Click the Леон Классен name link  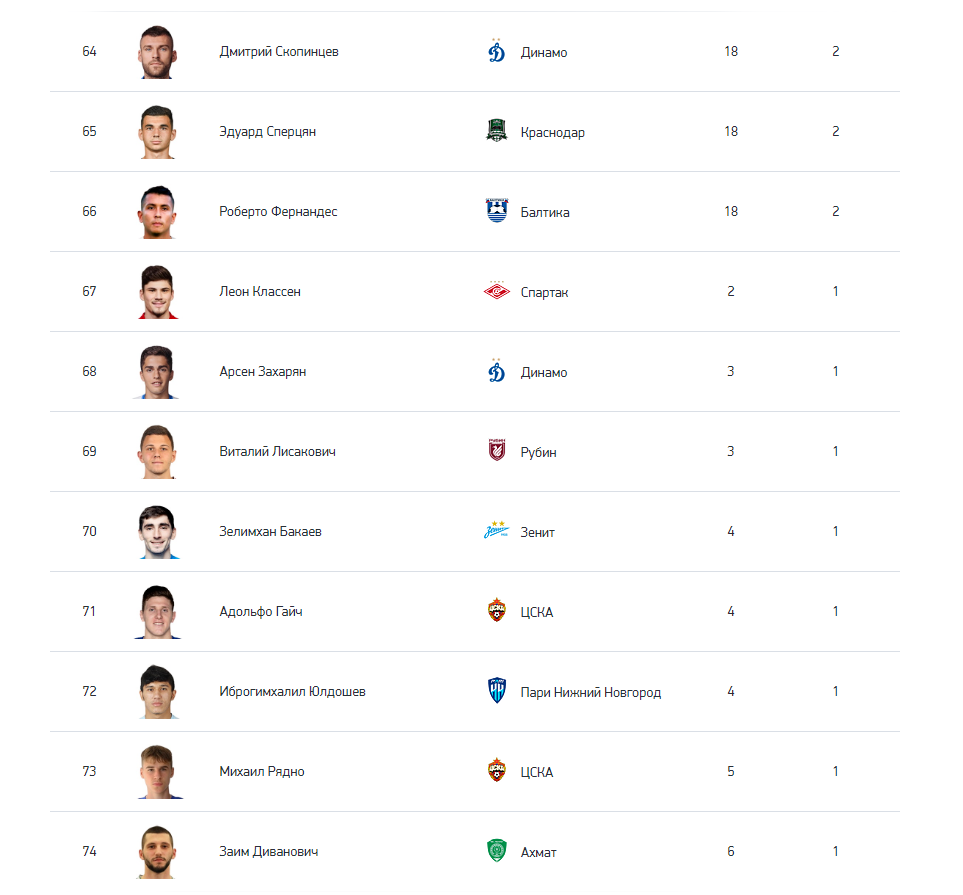(260, 292)
